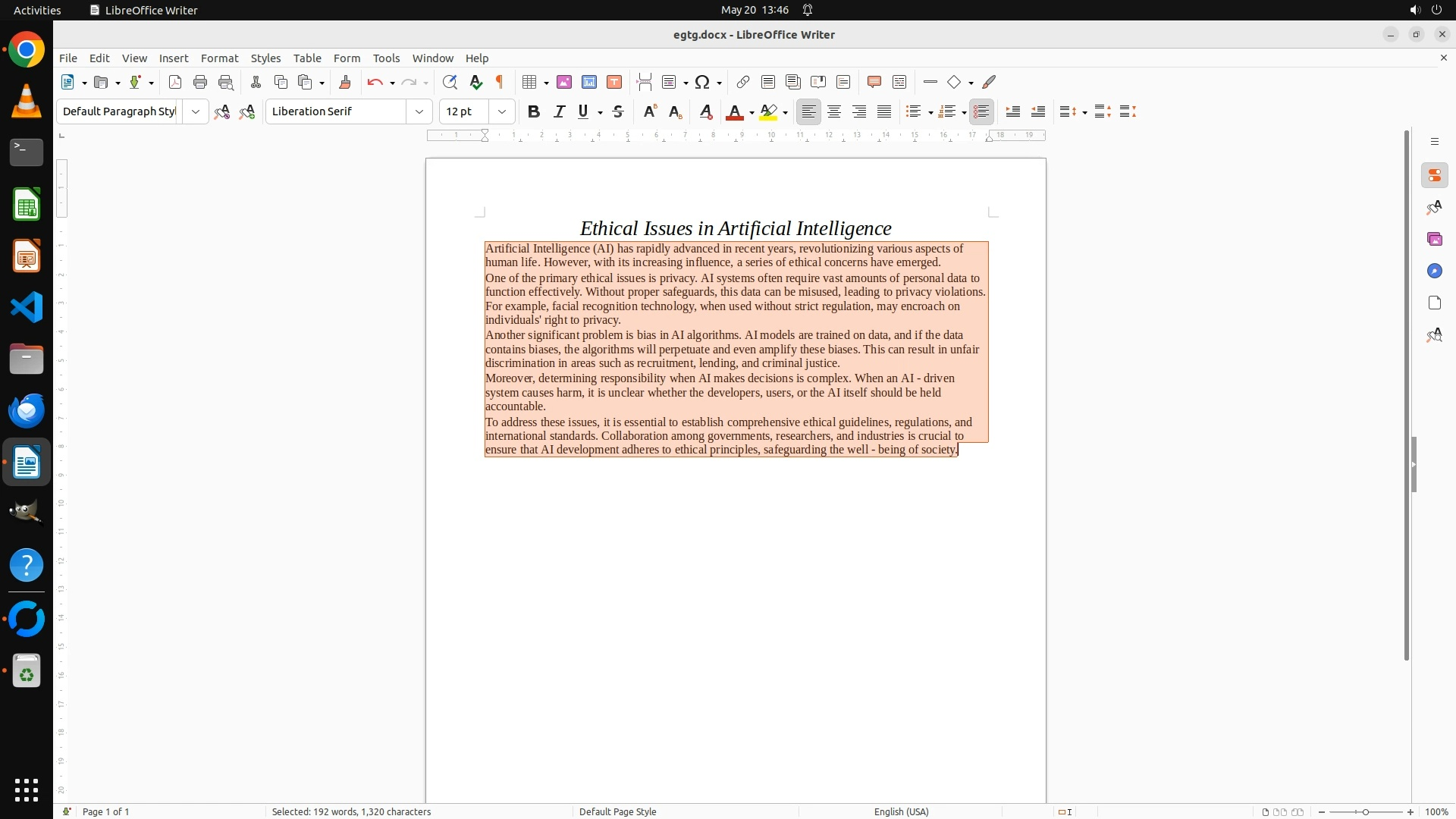Open the Tools menu

(386, 58)
